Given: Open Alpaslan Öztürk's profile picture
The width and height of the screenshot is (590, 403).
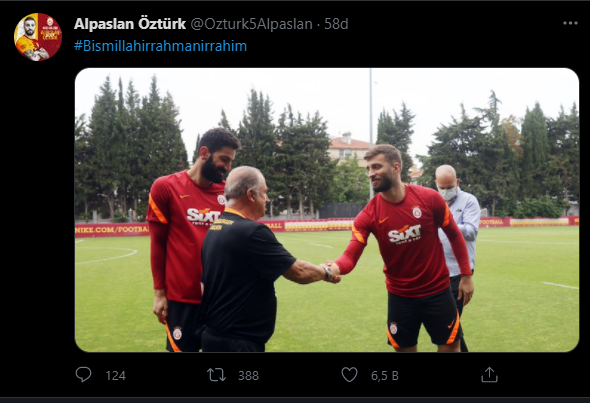Looking at the screenshot, I should (38, 37).
